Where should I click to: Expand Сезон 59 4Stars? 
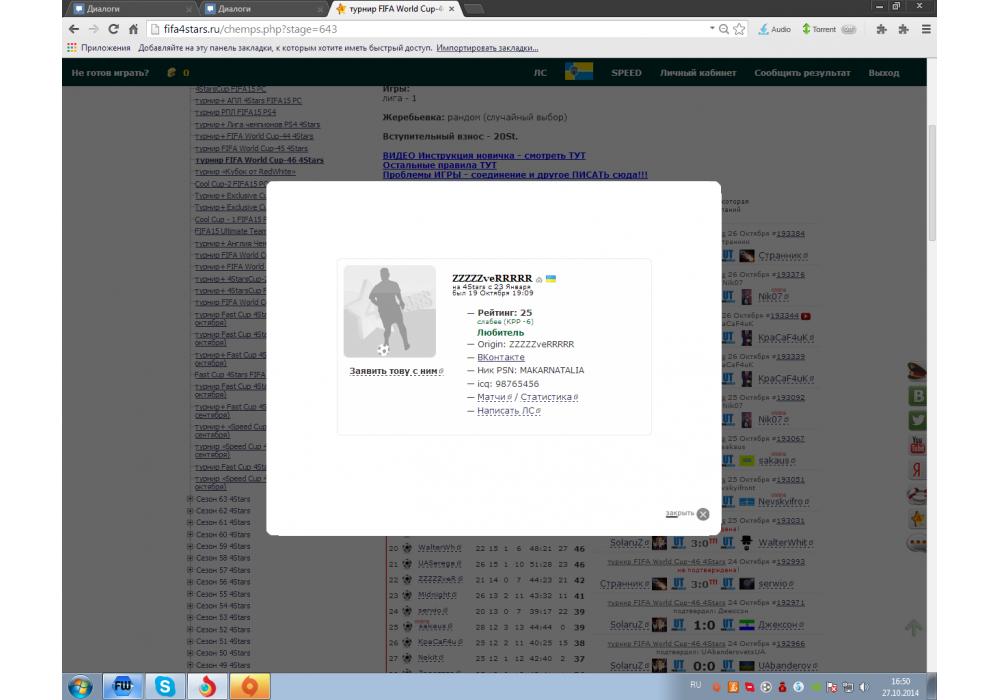click(x=190, y=546)
